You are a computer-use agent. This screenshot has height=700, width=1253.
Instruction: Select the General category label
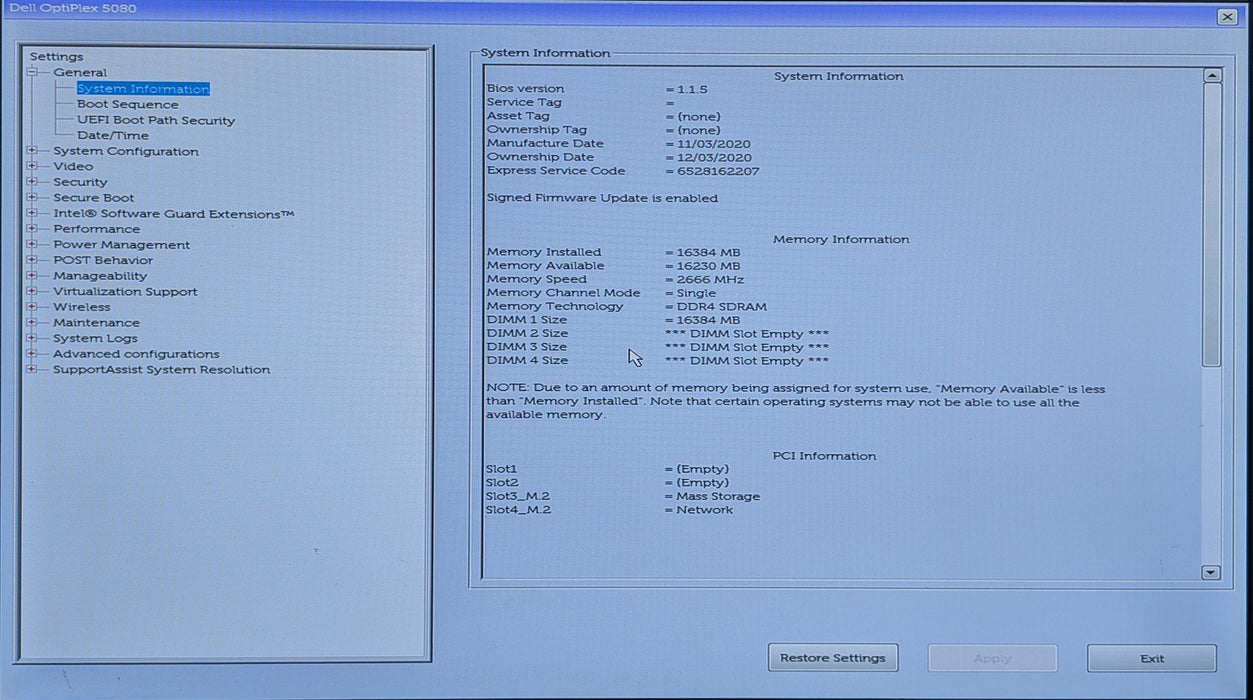[80, 72]
